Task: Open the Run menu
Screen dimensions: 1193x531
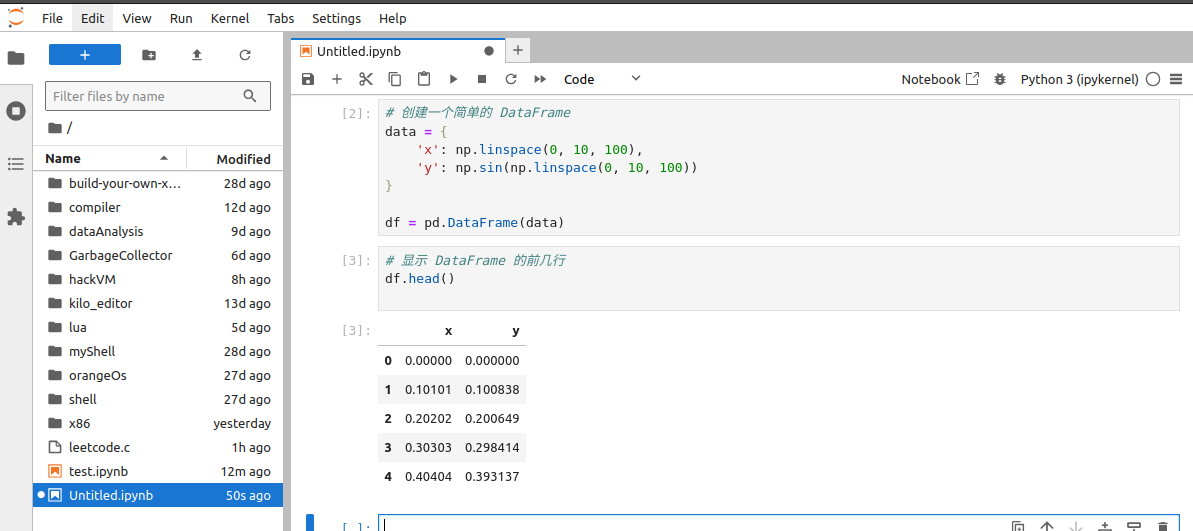Action: 181,18
